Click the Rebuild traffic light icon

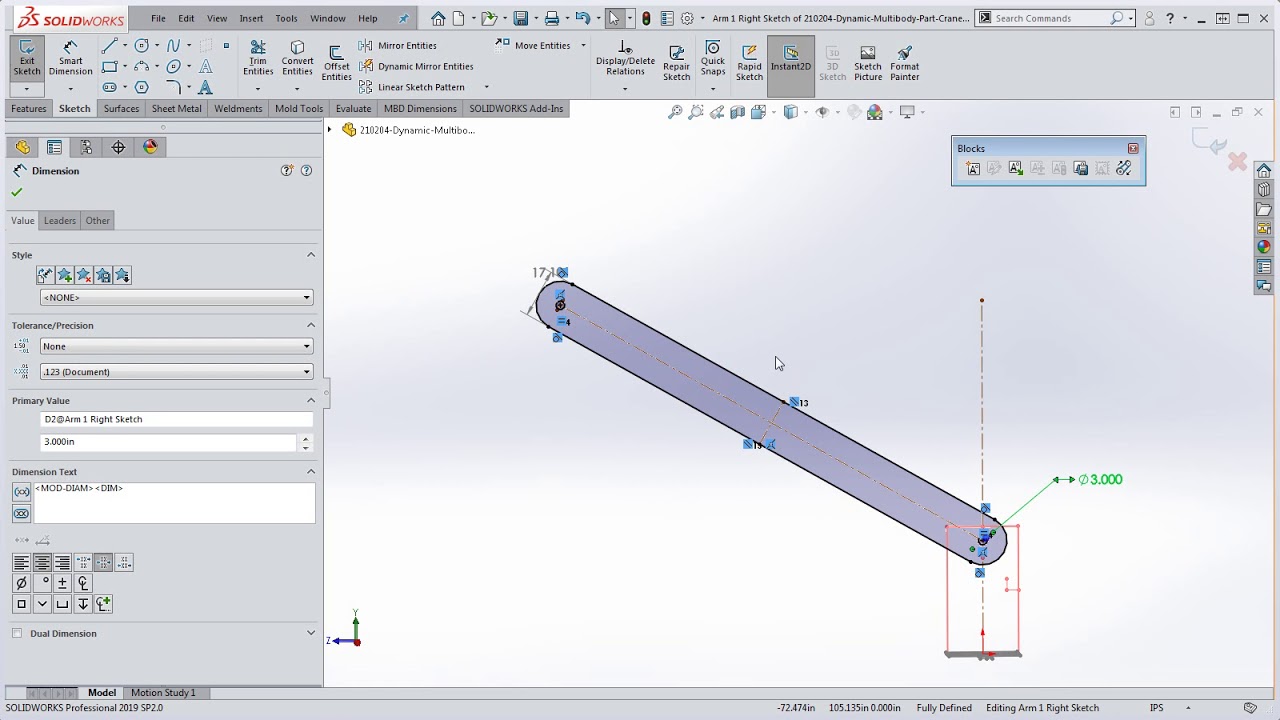tap(646, 18)
